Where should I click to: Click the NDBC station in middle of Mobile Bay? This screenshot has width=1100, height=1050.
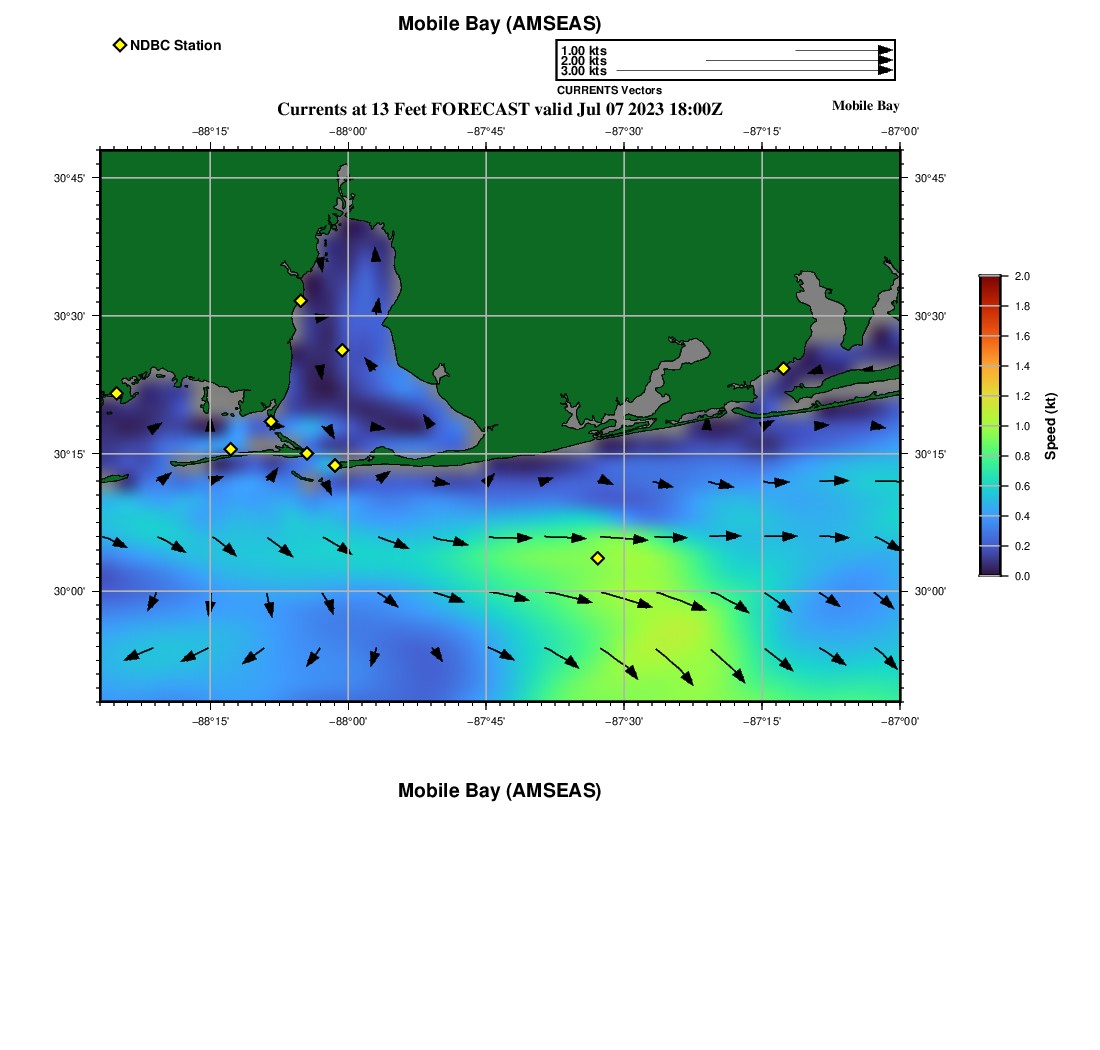pos(342,350)
